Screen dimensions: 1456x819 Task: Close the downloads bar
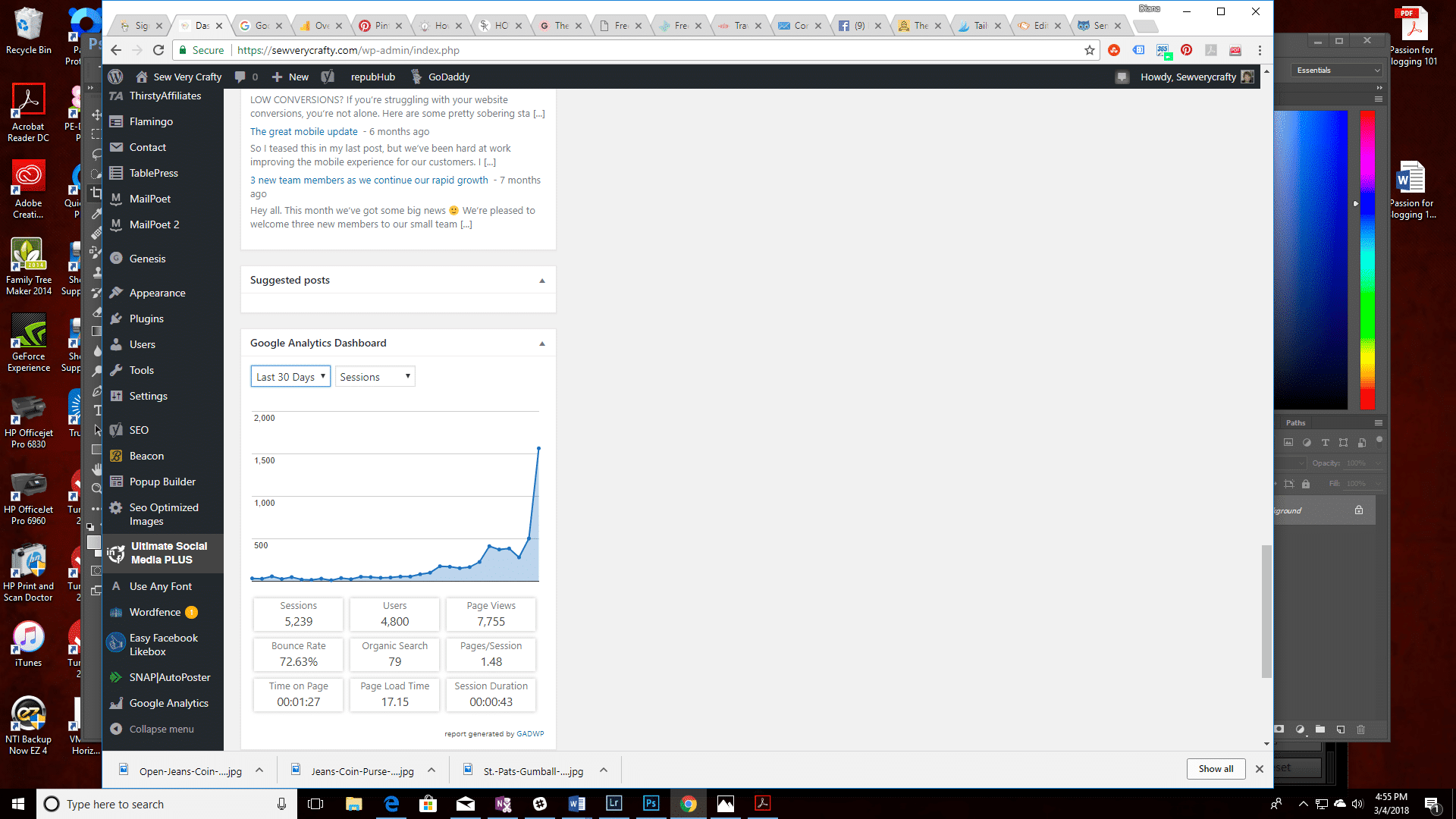1260,769
